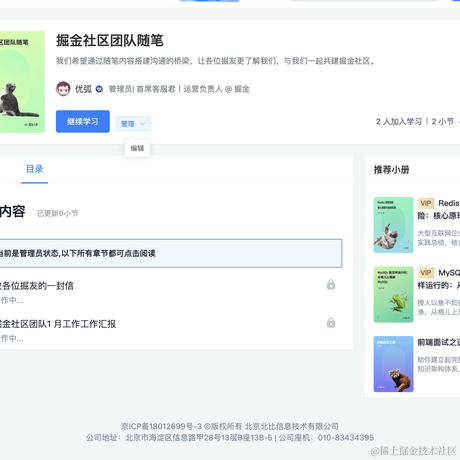Click the admin status notice banner
460x460 pixels.
coord(171,253)
